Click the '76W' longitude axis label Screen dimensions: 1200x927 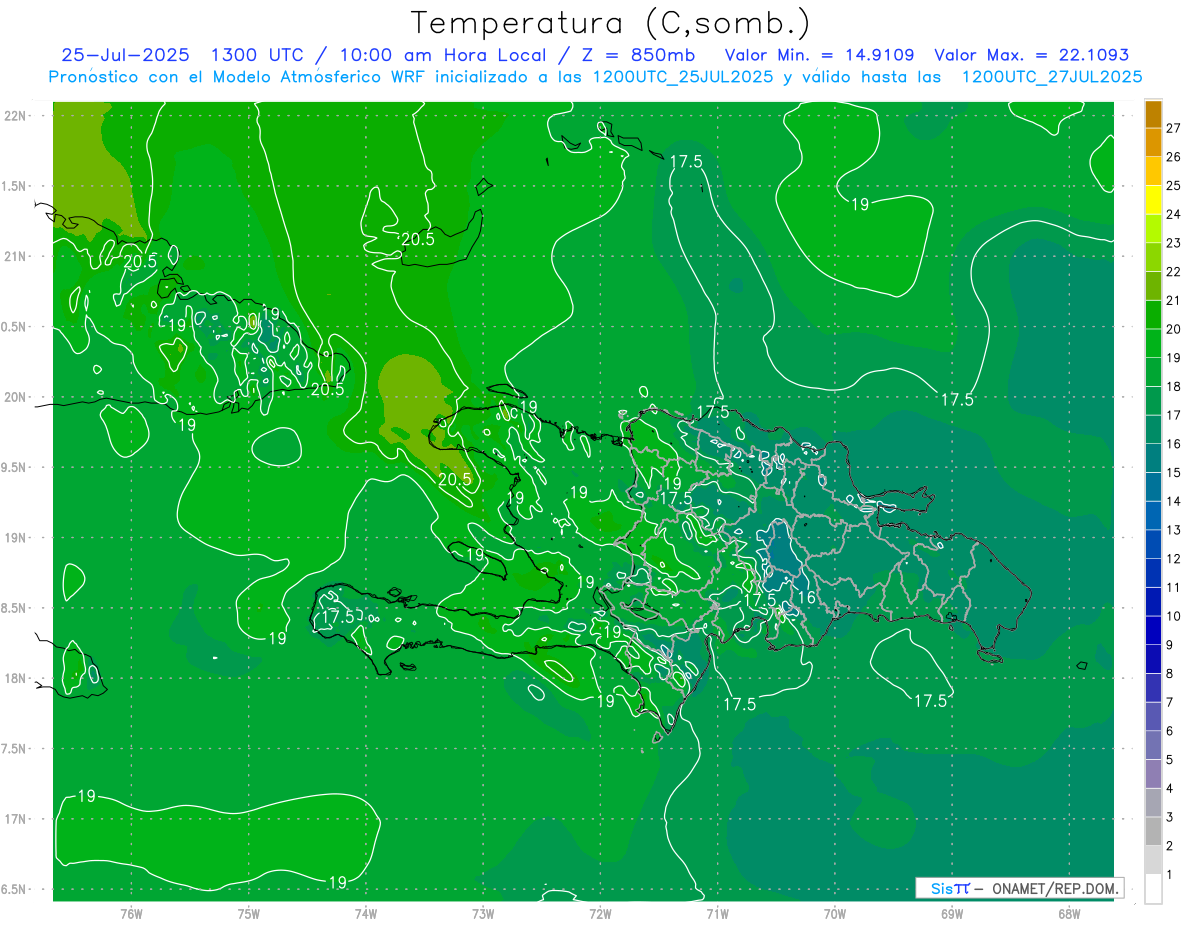pos(131,913)
